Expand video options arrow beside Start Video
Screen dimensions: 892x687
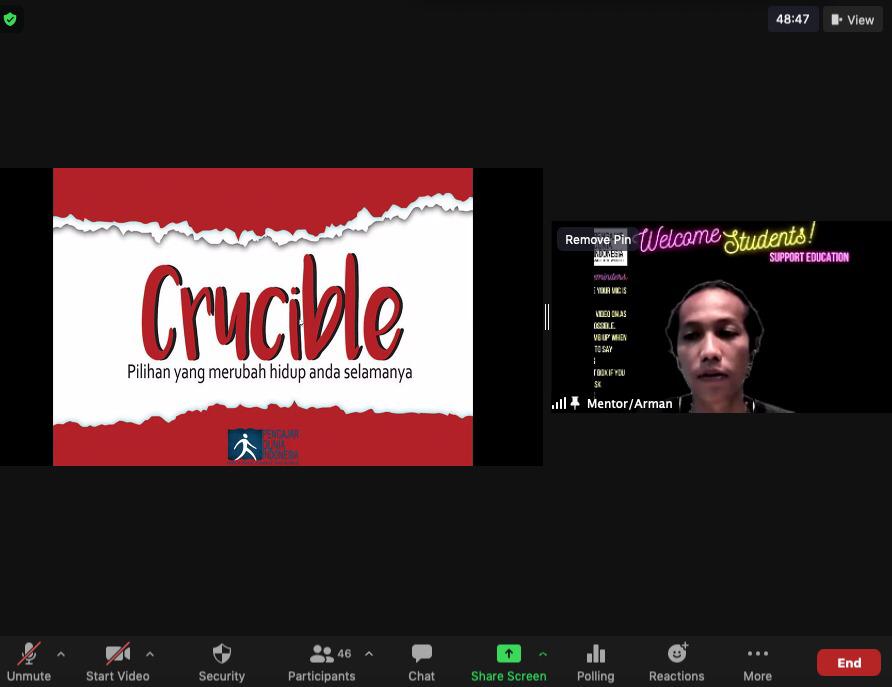150,654
